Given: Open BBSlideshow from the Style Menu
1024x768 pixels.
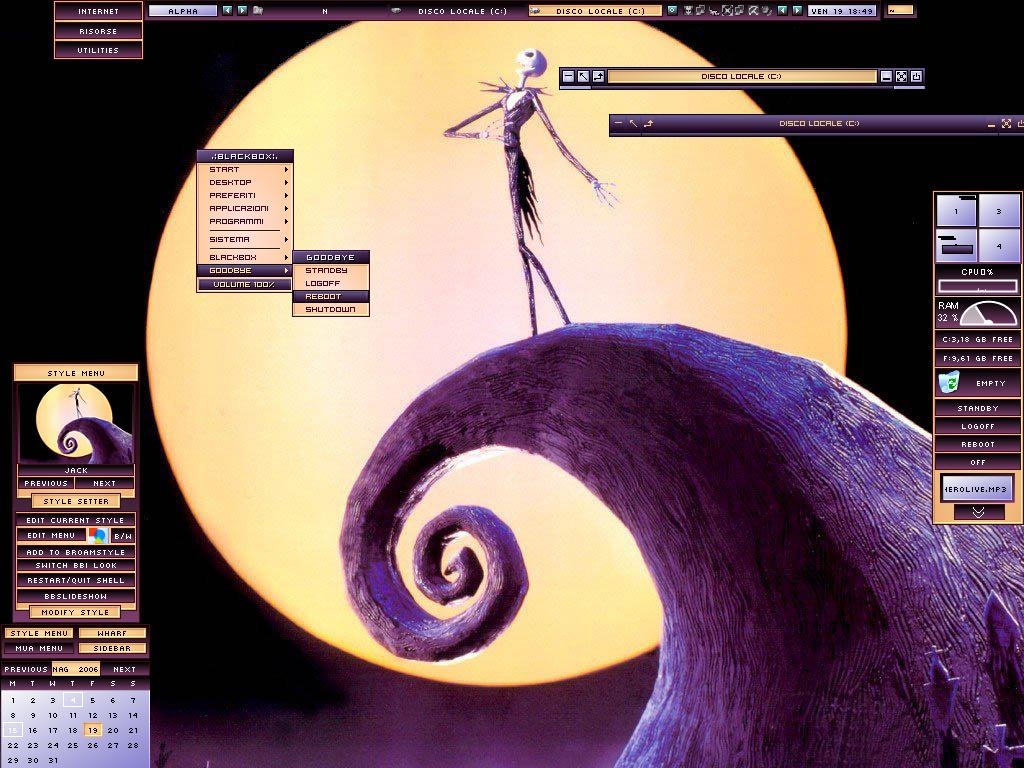Looking at the screenshot, I should point(76,596).
